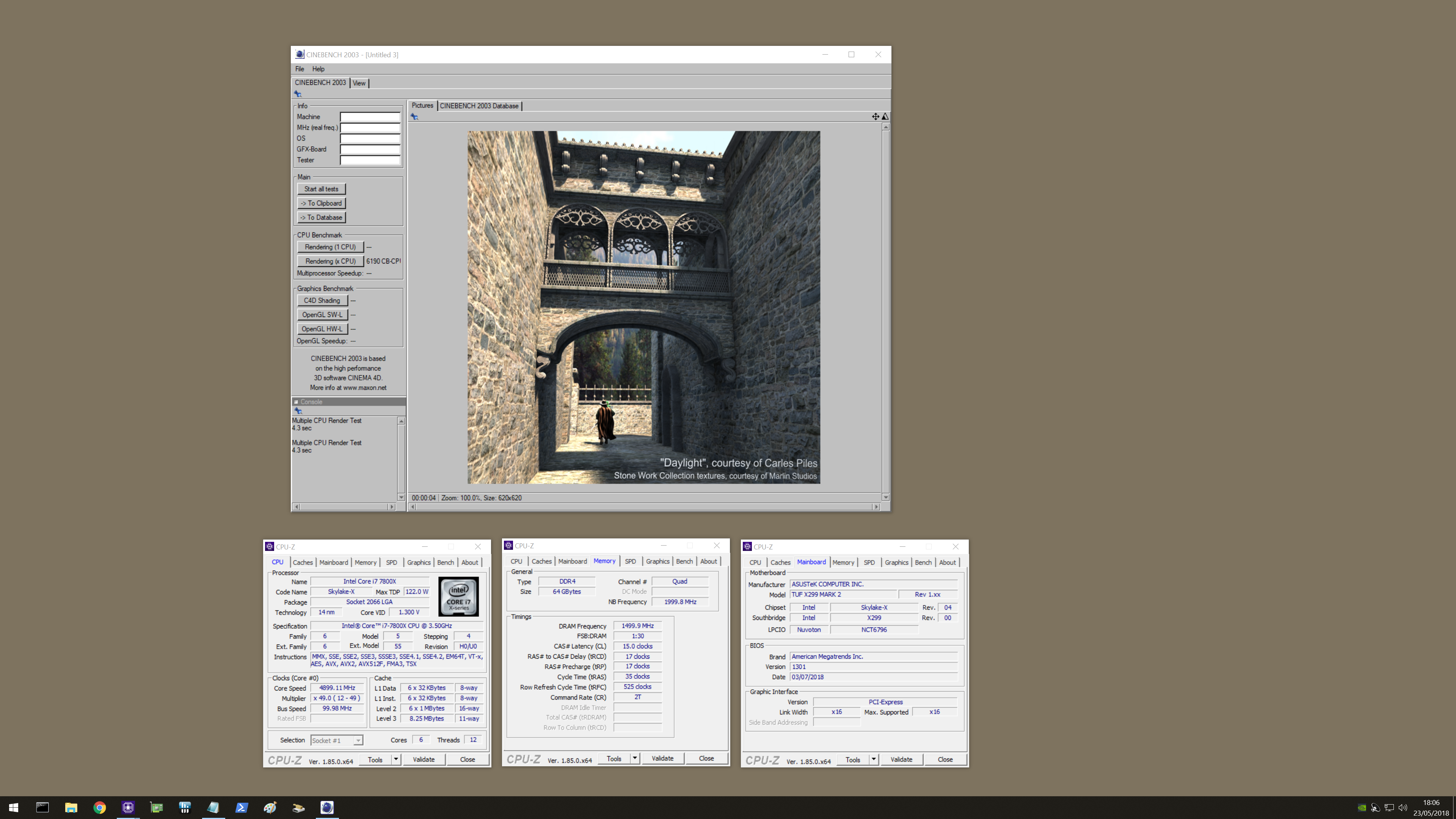Click the Machine input field
Image resolution: width=1456 pixels, height=819 pixels.
click(370, 117)
